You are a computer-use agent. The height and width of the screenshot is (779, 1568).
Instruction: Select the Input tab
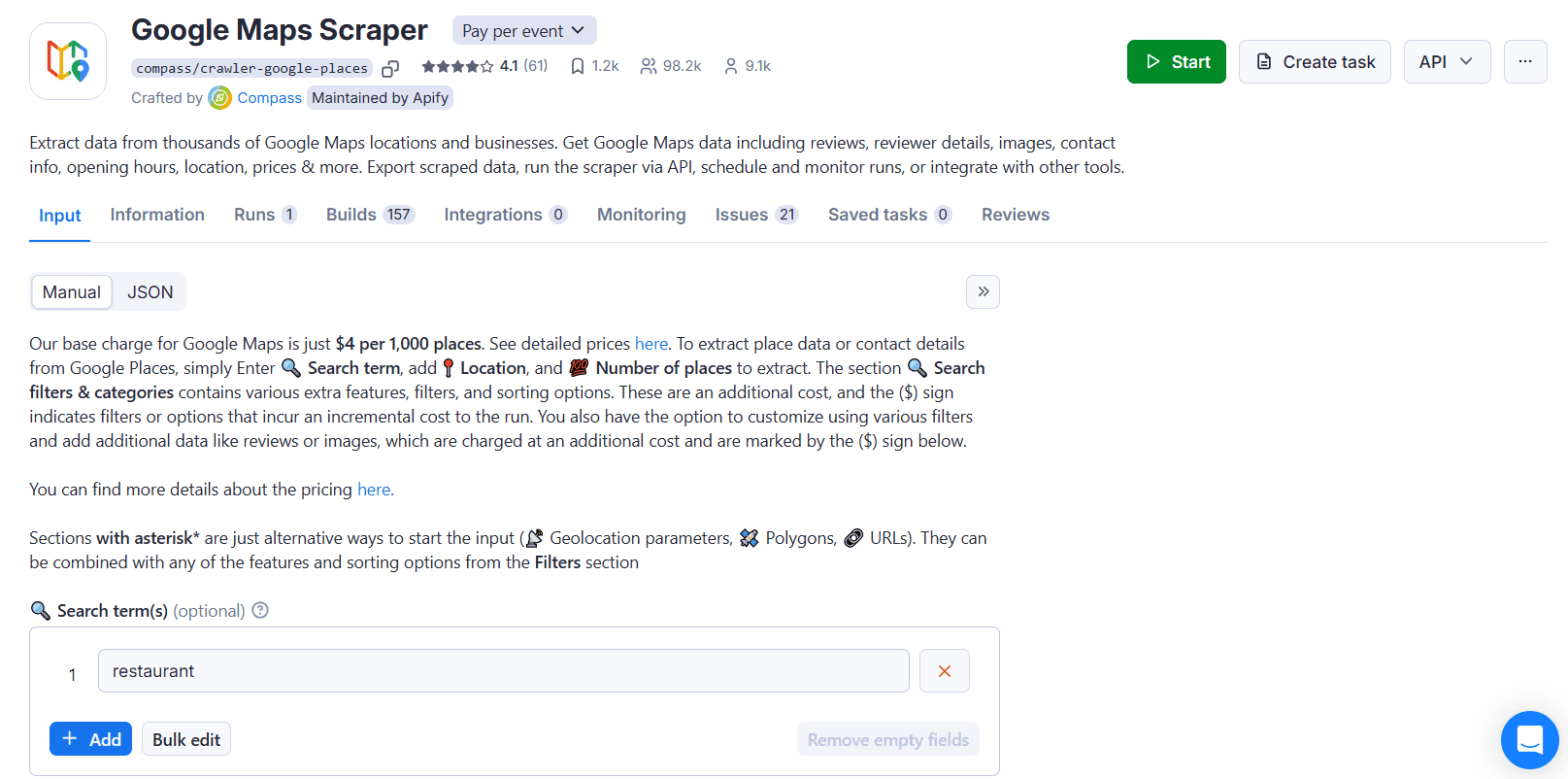[60, 216]
